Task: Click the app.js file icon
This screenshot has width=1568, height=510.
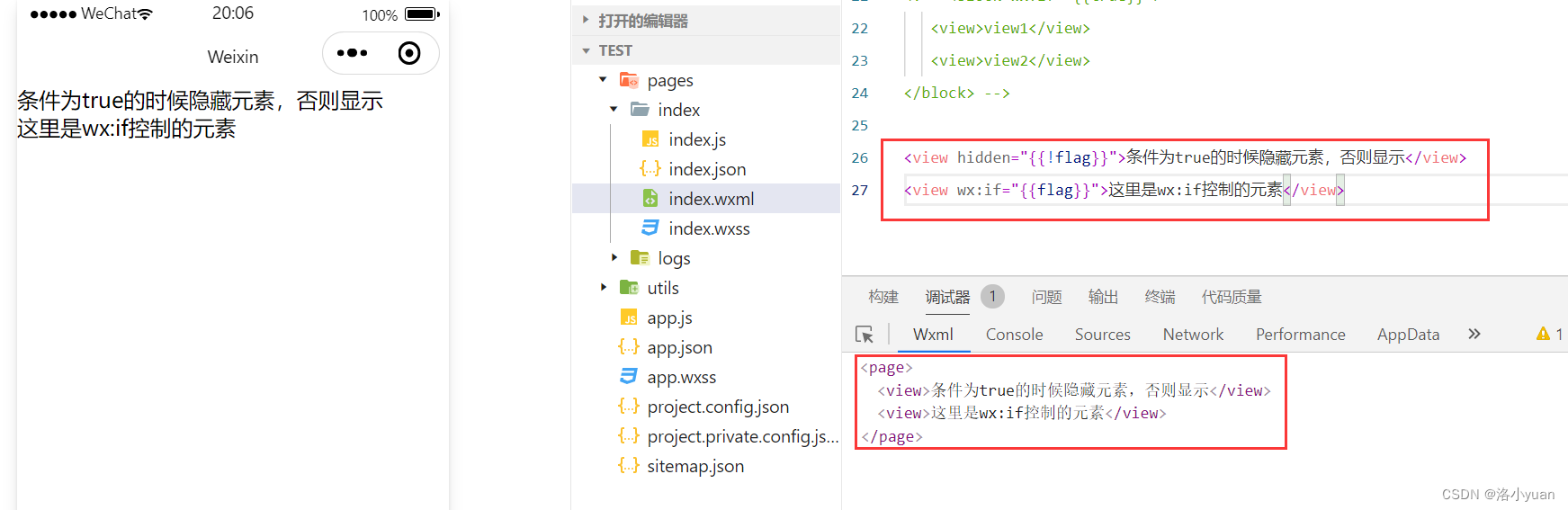Action: (x=629, y=318)
